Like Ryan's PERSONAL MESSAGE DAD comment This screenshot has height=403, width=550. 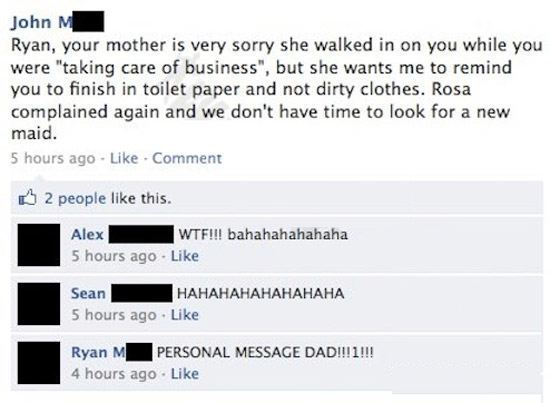pos(185,374)
